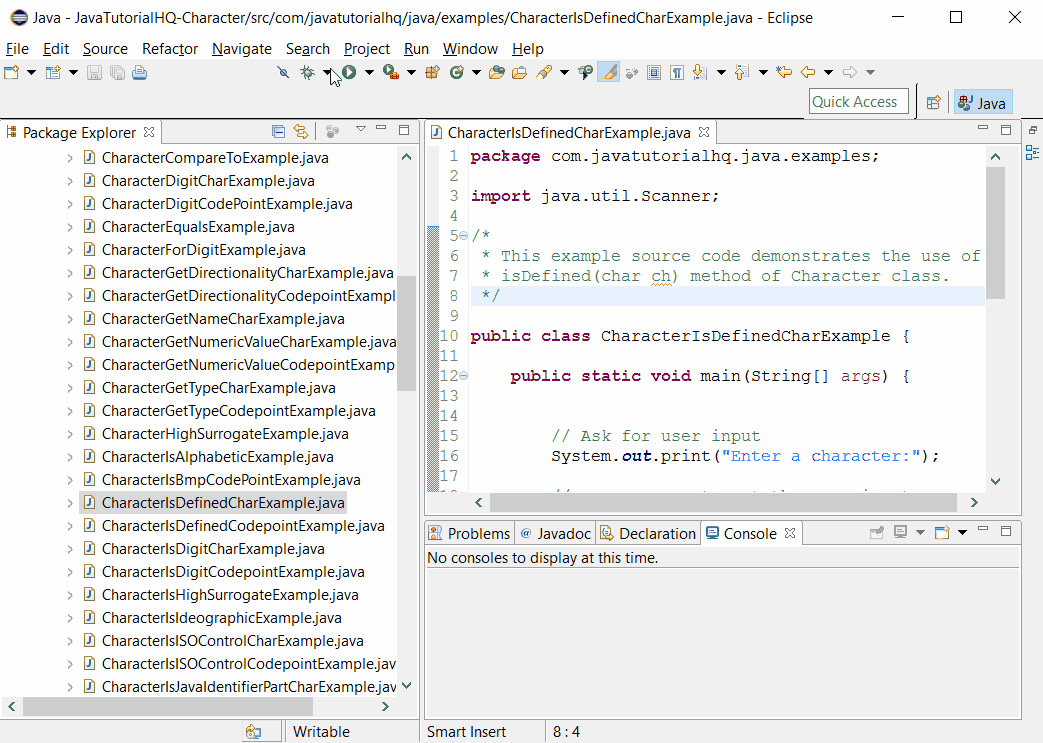Open the Run configurations dropdown arrow
This screenshot has width=1043, height=743.
[368, 72]
